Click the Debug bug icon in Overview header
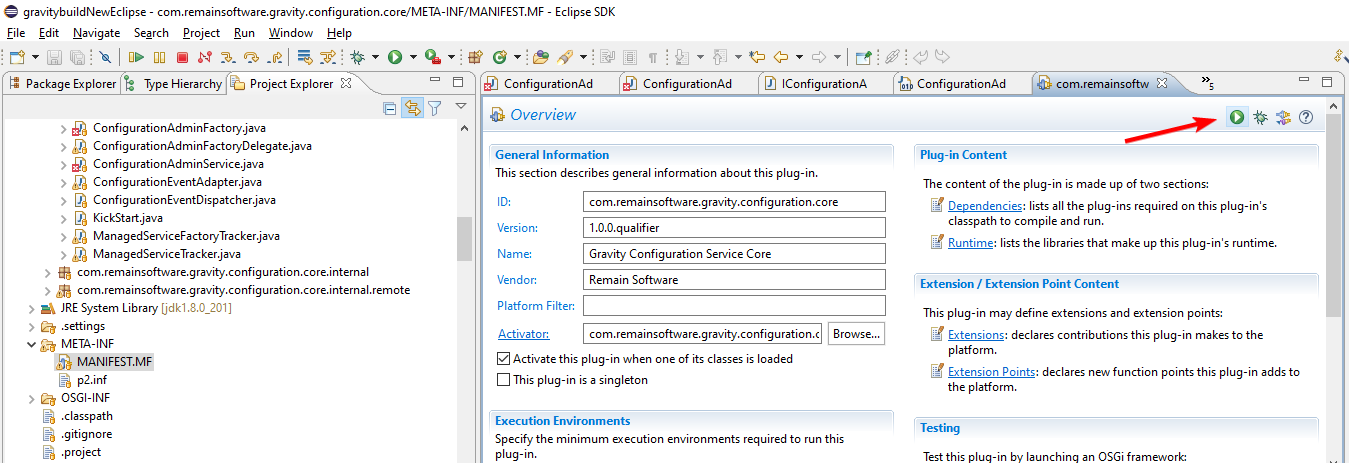The height and width of the screenshot is (463, 1349). (x=1260, y=117)
